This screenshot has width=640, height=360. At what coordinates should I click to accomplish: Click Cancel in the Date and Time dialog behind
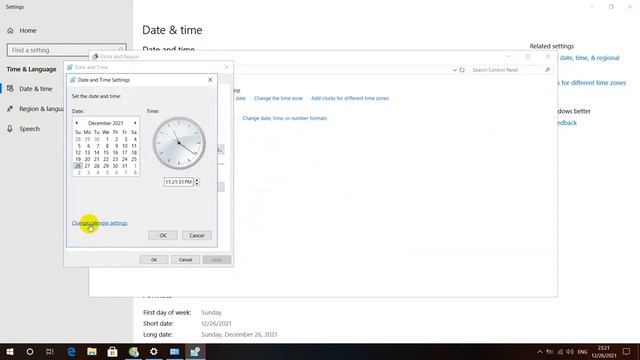coord(185,260)
